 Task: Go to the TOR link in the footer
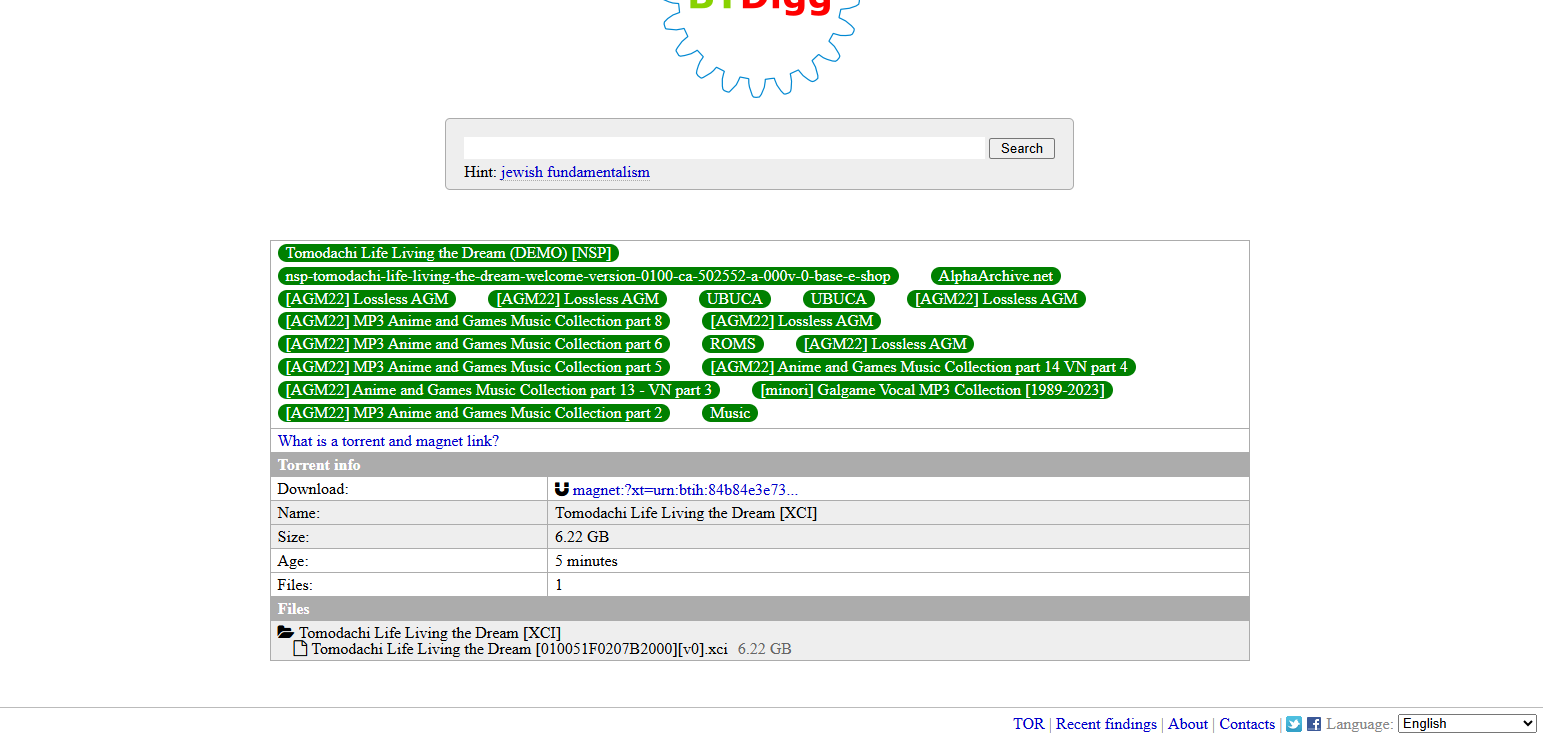[1028, 724]
